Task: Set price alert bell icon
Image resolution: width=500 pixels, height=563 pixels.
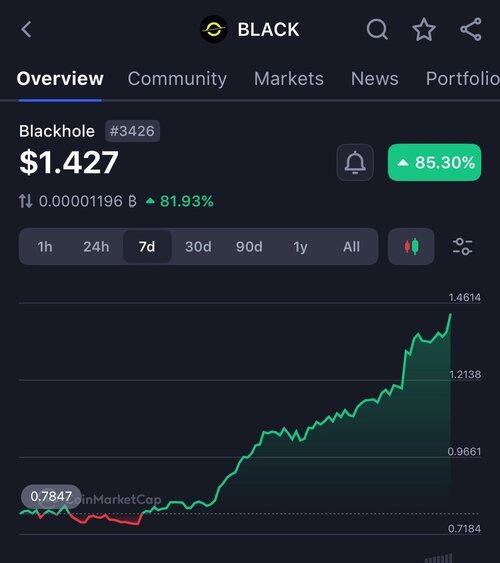Action: pos(355,162)
